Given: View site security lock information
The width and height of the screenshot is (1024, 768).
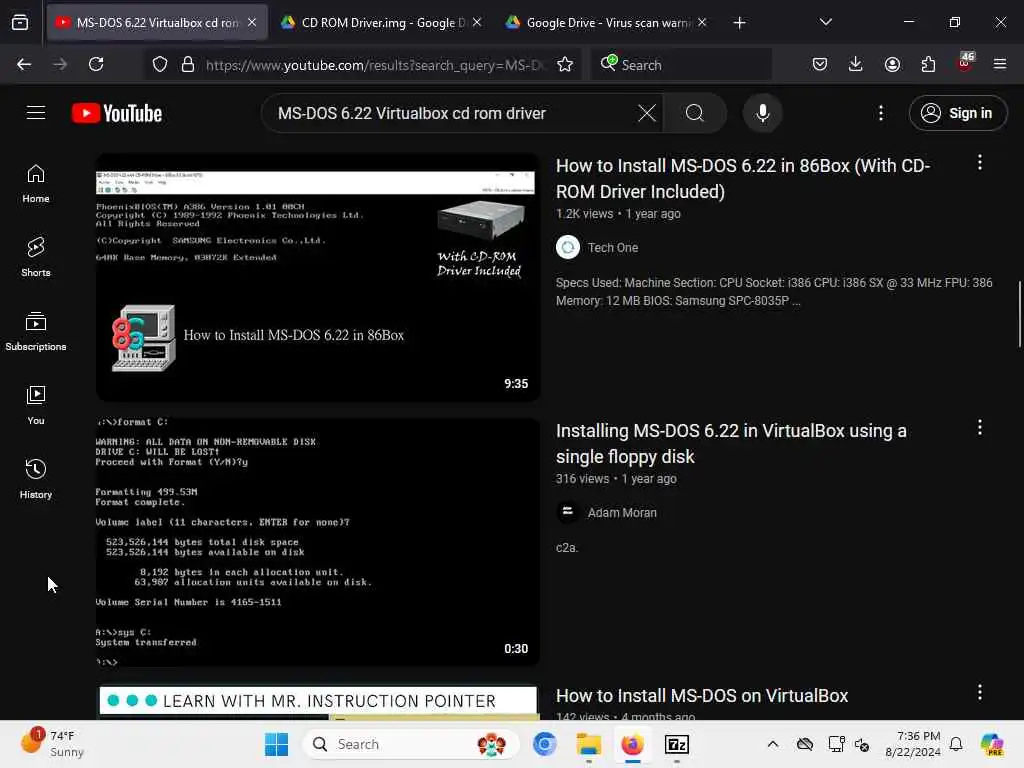Looking at the screenshot, I should 188,64.
